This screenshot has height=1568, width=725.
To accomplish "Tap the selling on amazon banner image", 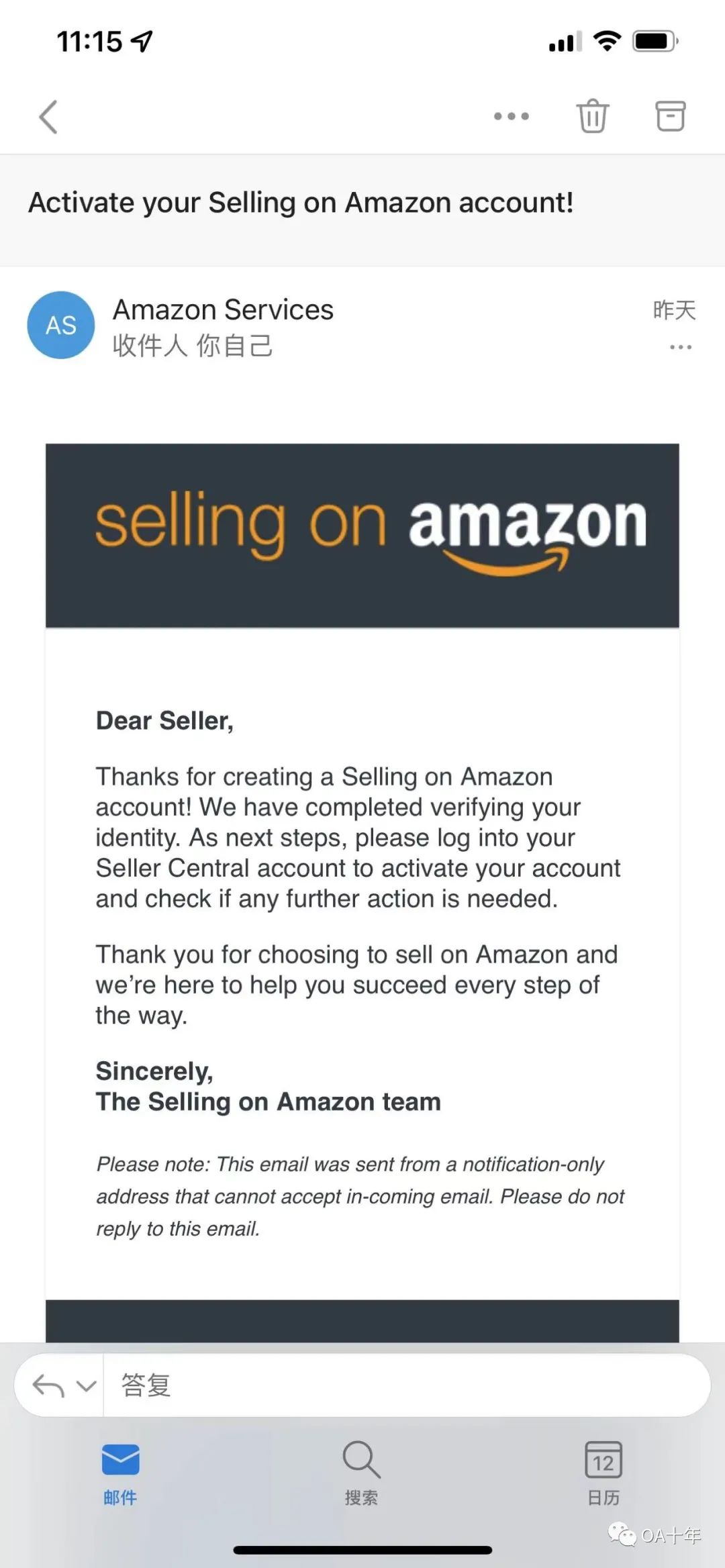I will tap(362, 535).
